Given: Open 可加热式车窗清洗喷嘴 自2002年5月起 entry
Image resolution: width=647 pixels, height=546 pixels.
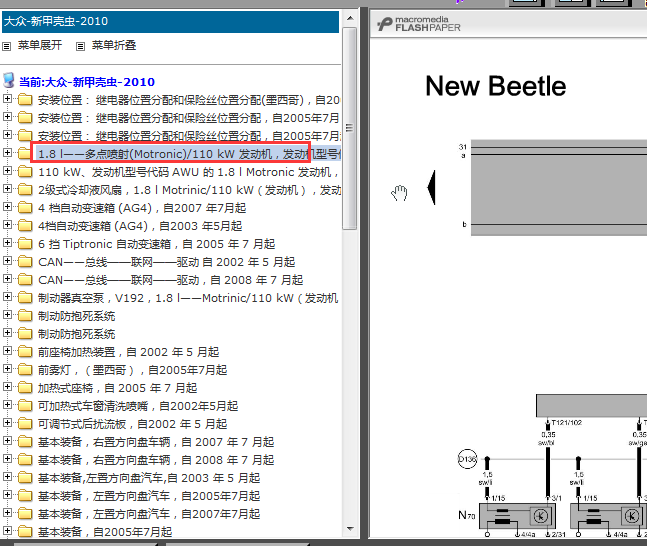Looking at the screenshot, I should (x=138, y=406).
